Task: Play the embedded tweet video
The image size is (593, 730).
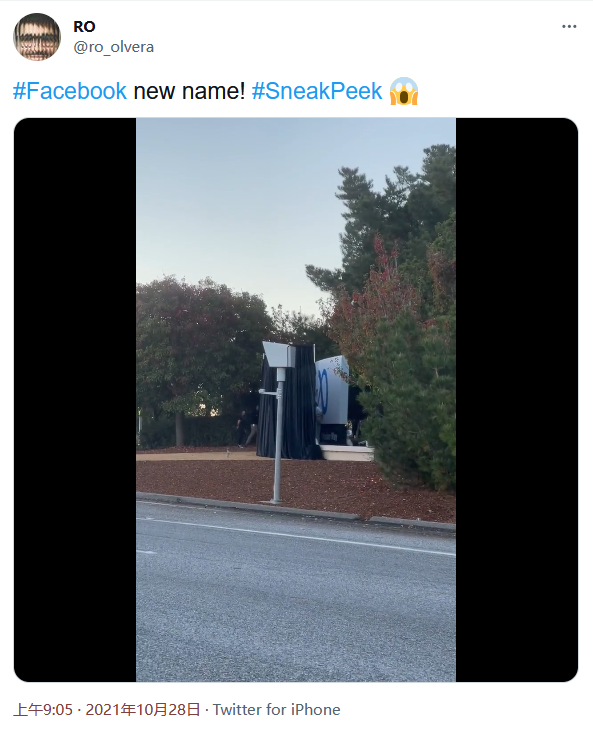Action: [x=296, y=400]
